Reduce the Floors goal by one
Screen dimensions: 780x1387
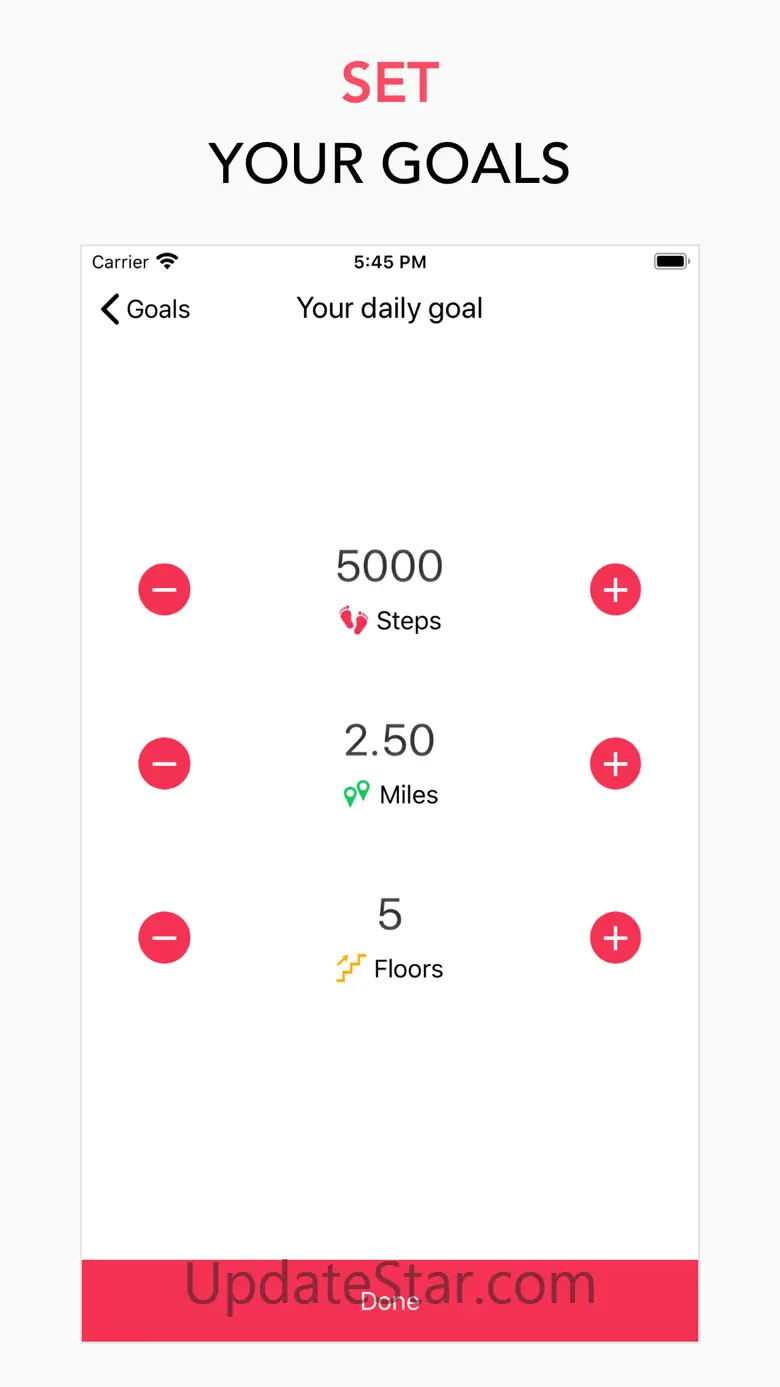coord(164,938)
